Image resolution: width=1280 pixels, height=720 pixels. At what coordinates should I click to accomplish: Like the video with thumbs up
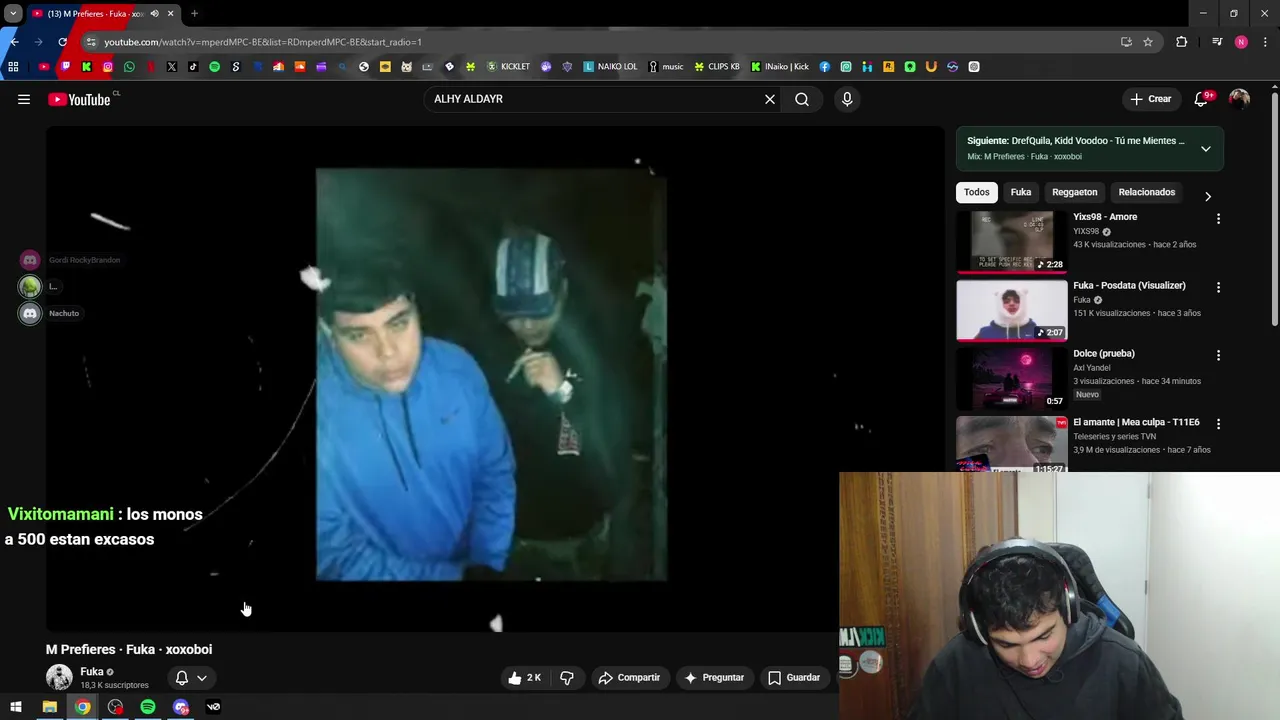click(524, 678)
